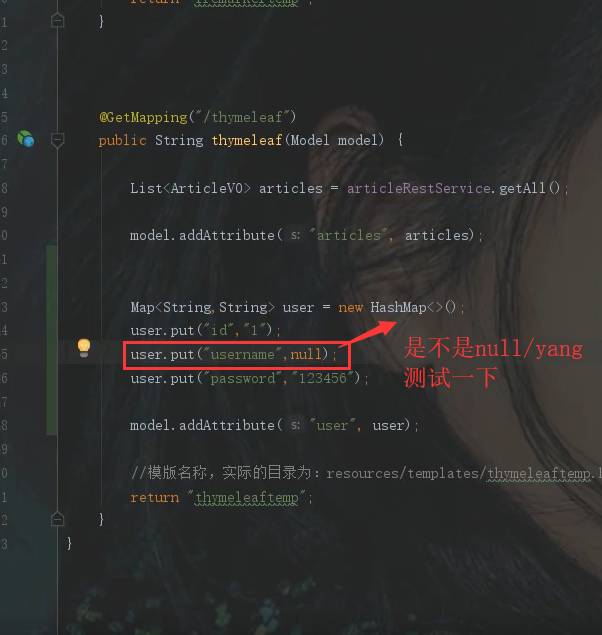The image size is (602, 635).
Task: Click the s: parameter hint before "user"
Action: pyautogui.click(x=296, y=425)
